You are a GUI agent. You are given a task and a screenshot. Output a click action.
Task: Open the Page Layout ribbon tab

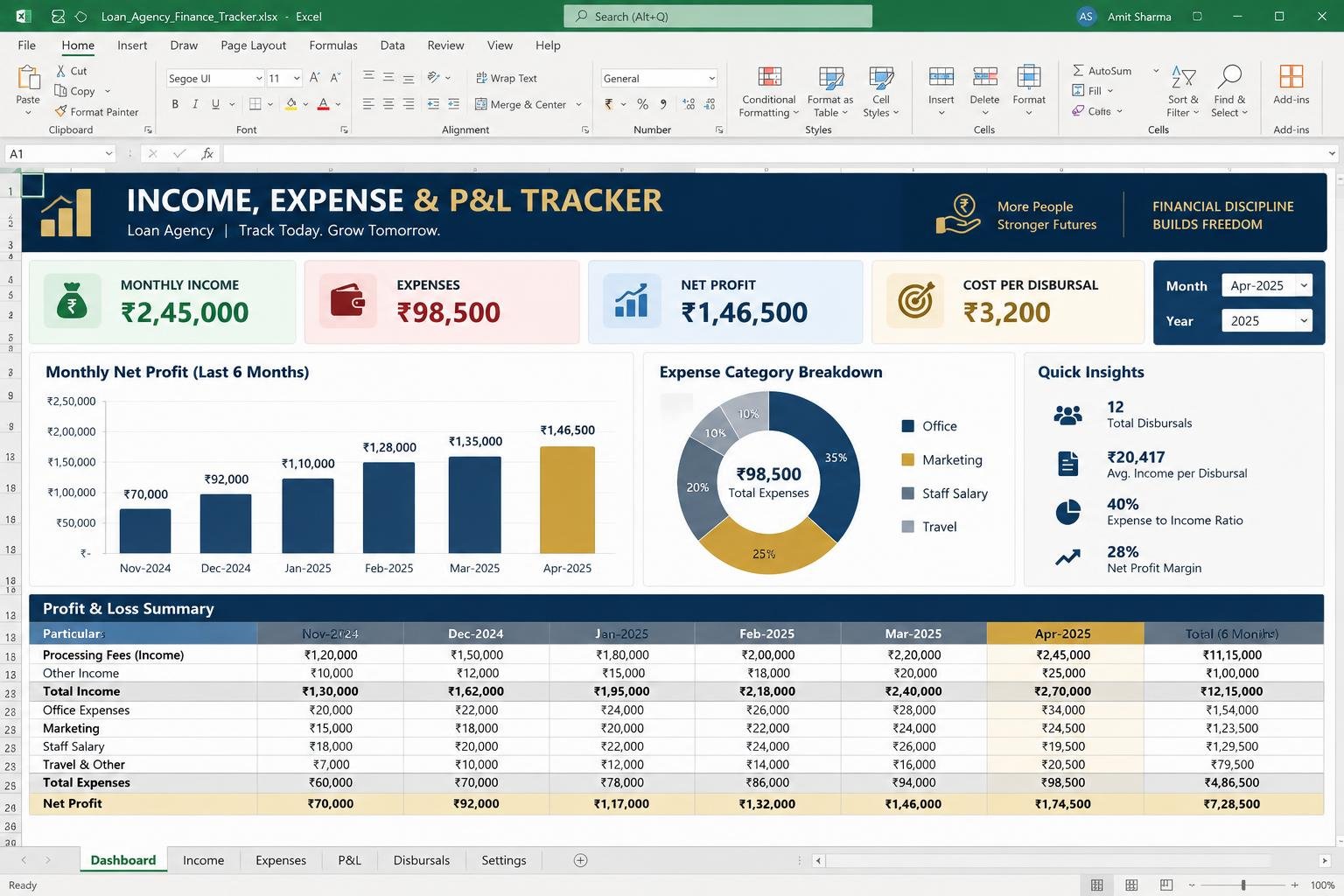coord(253,45)
